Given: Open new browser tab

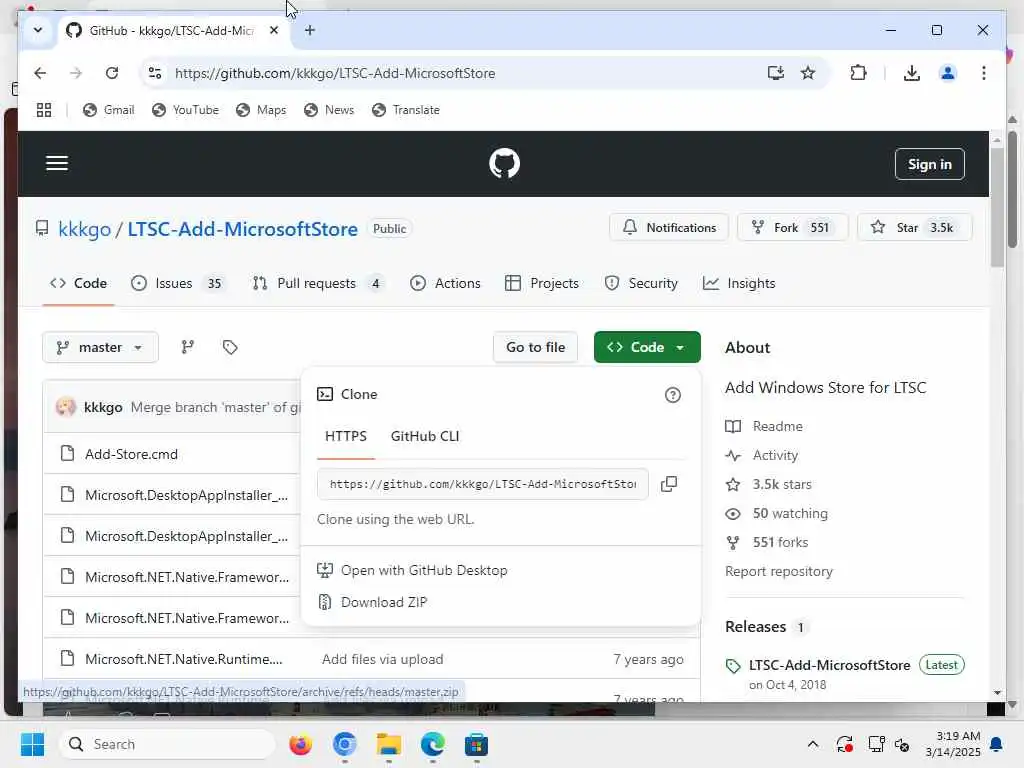Looking at the screenshot, I should click(x=310, y=30).
